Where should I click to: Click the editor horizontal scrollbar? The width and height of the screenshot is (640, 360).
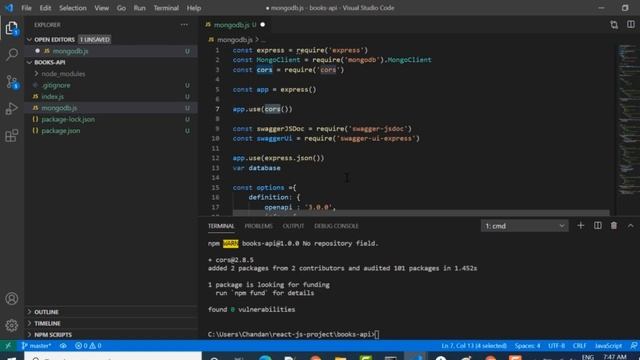coord(420,213)
